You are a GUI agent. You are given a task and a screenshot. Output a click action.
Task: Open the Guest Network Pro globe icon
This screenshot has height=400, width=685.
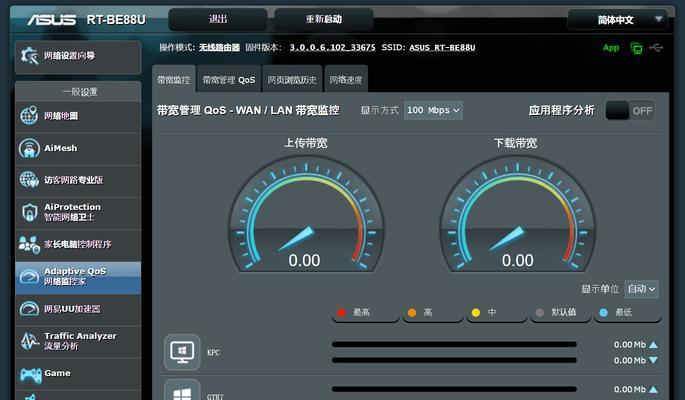(29, 180)
